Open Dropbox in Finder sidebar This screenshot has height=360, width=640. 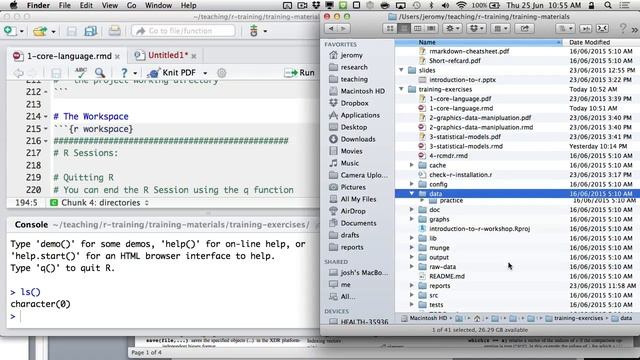354,103
